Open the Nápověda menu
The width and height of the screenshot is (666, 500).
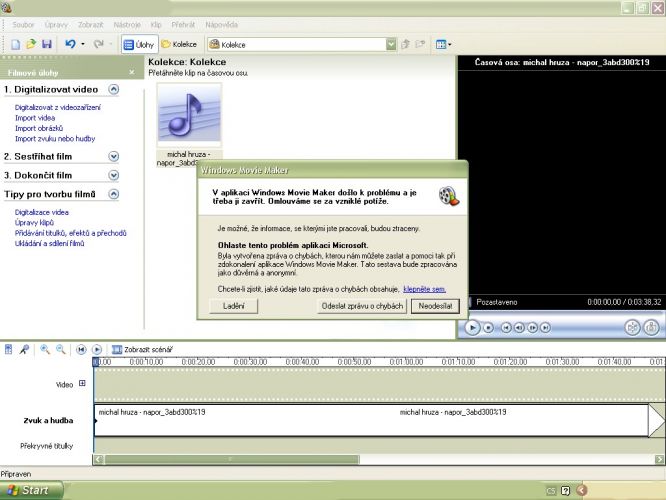(x=221, y=25)
